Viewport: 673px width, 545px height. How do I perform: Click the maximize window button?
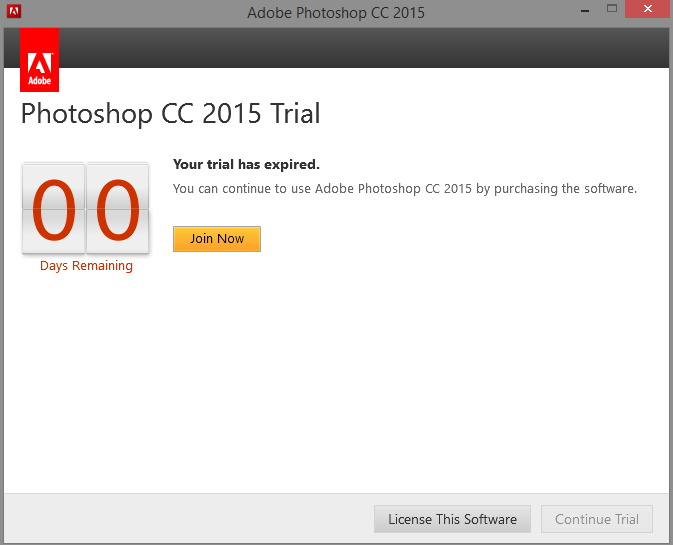[x=612, y=8]
